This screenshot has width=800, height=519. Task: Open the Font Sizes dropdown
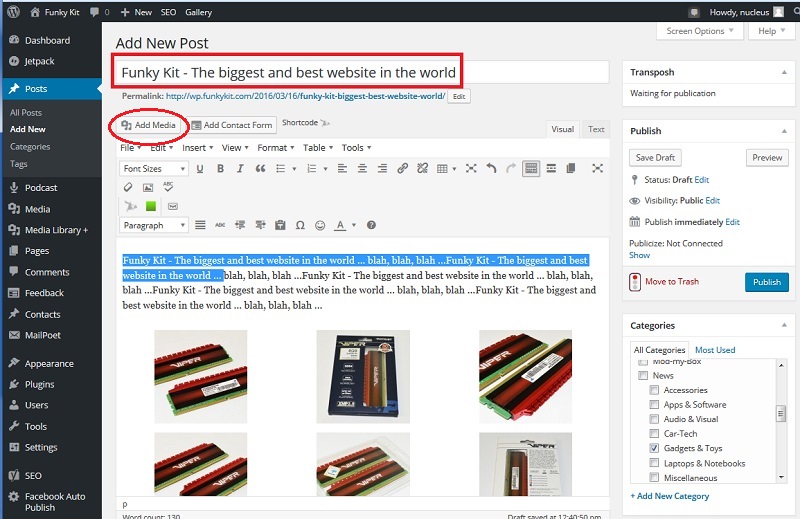154,168
